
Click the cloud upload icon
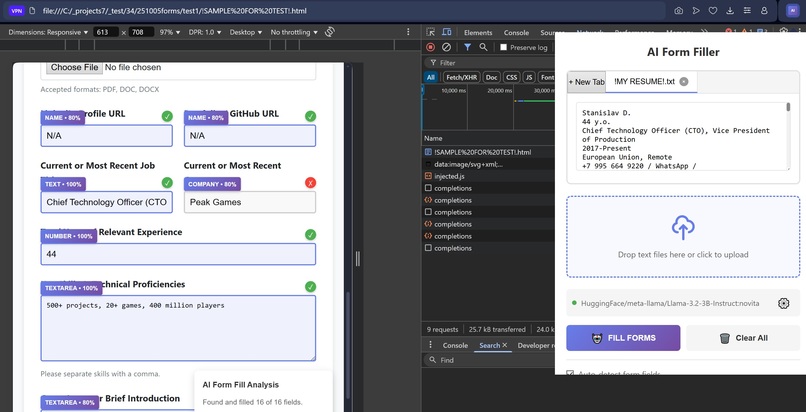[683, 228]
